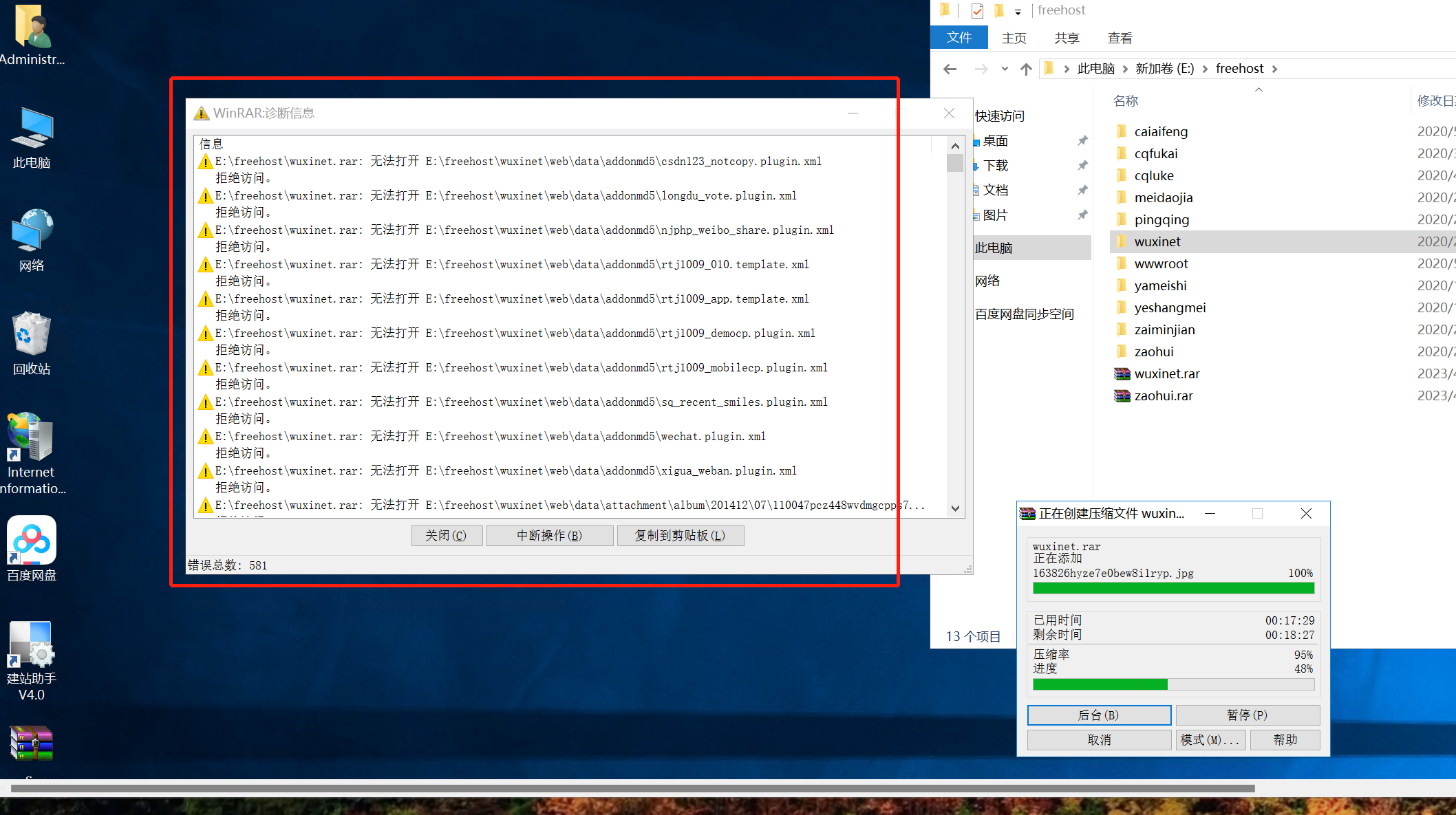Click 关闭(C) in WinRAR diagnostics
Viewport: 1456px width, 815px height.
[447, 535]
